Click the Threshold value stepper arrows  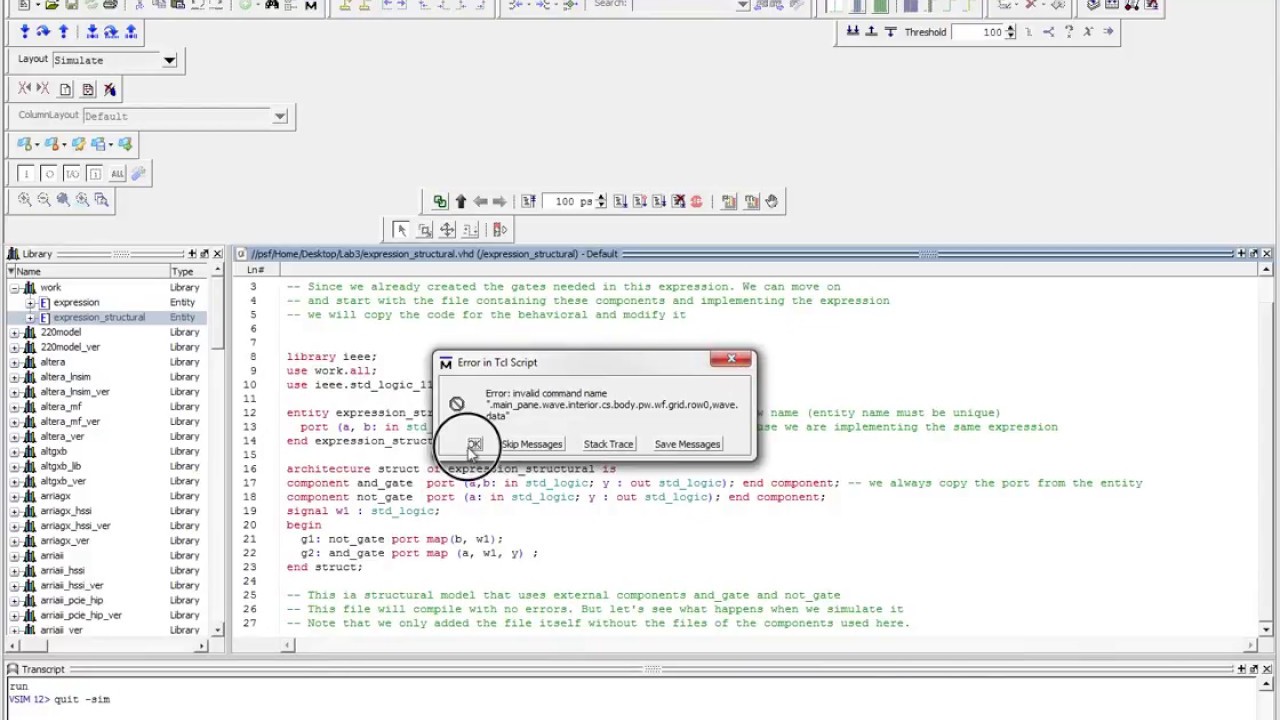click(x=1010, y=32)
